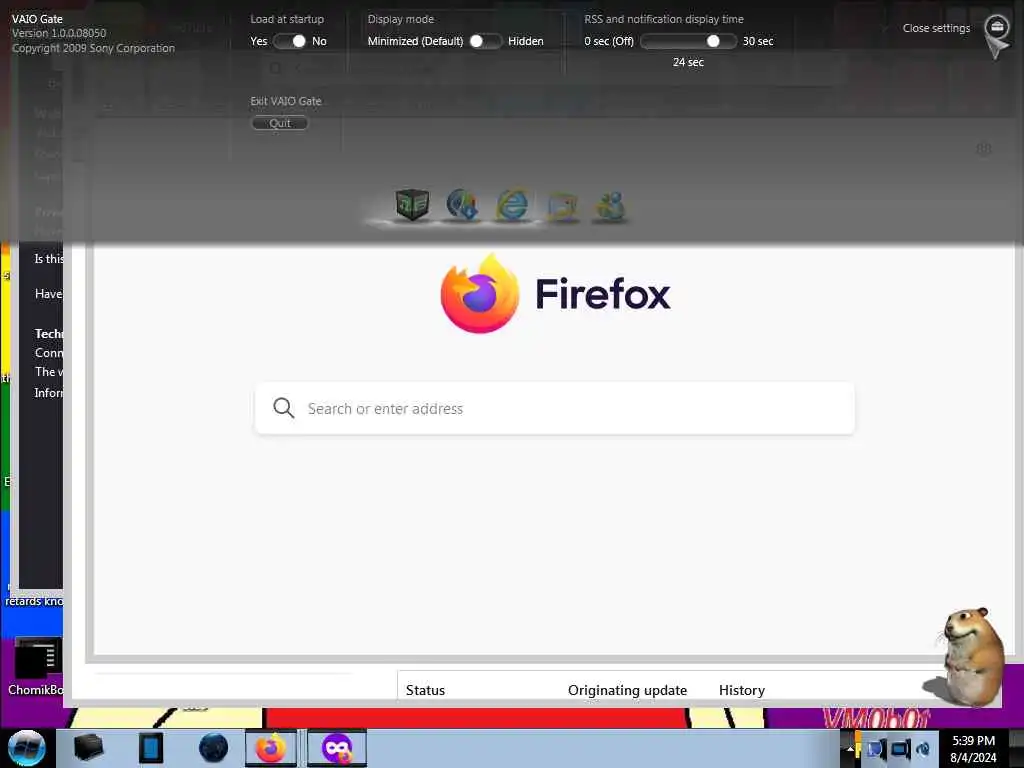The image size is (1024, 768).
Task: Open the dark globe browser taskbar icon
Action: point(213,748)
